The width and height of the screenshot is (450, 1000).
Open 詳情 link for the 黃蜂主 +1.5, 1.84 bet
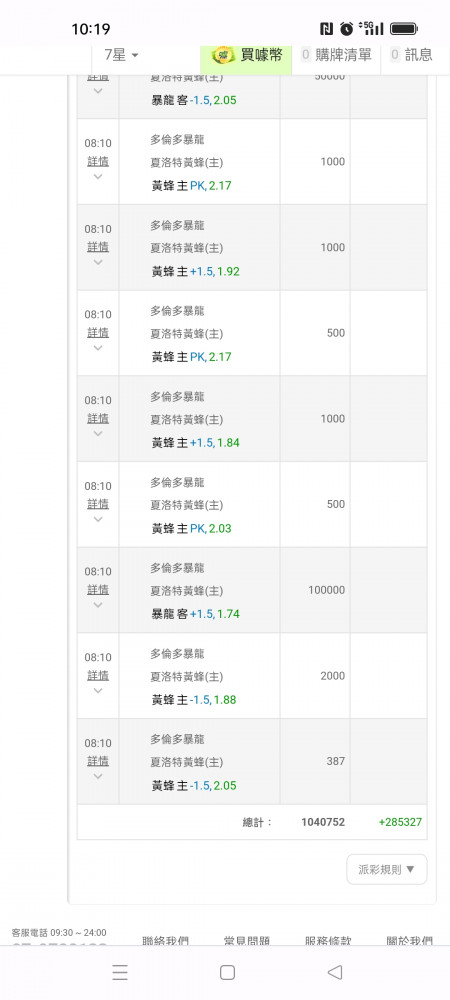98,418
